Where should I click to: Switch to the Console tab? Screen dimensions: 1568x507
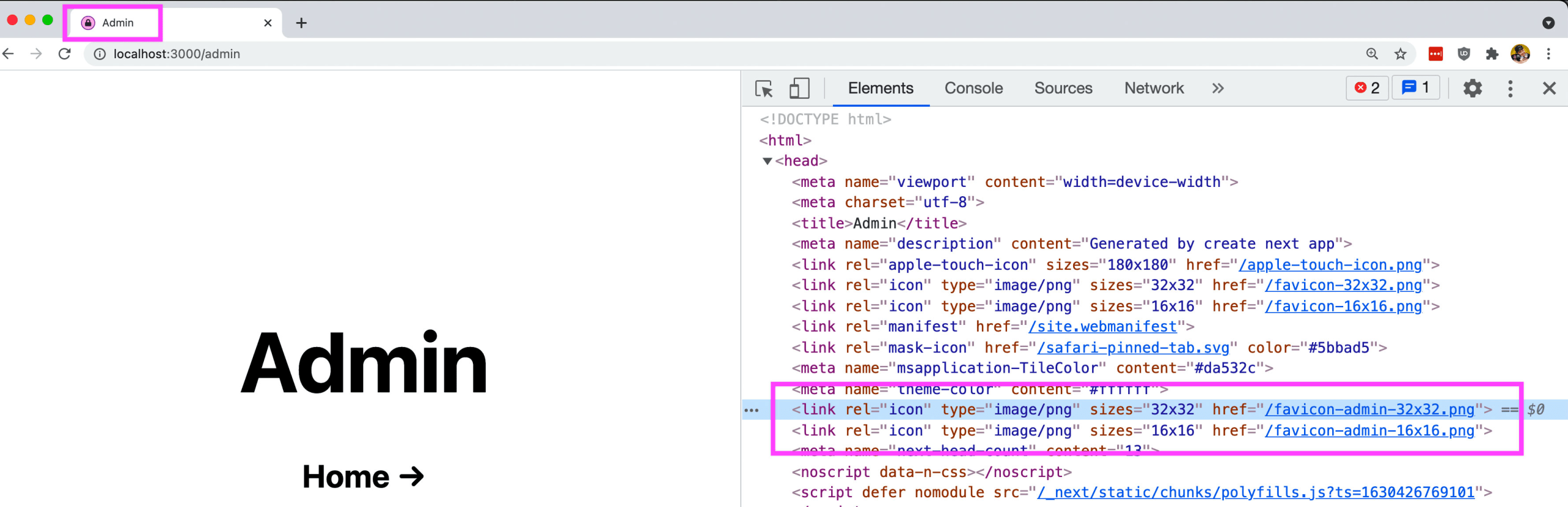tap(973, 88)
